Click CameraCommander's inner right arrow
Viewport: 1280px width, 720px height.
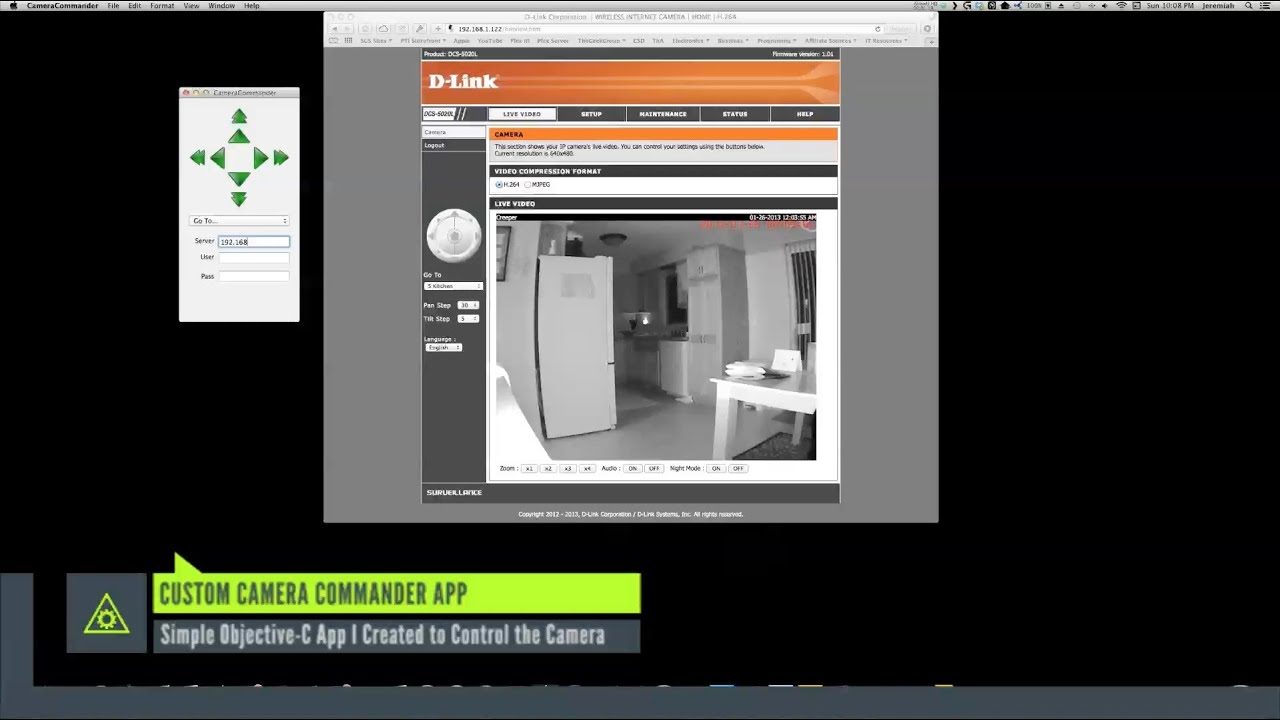(260, 157)
